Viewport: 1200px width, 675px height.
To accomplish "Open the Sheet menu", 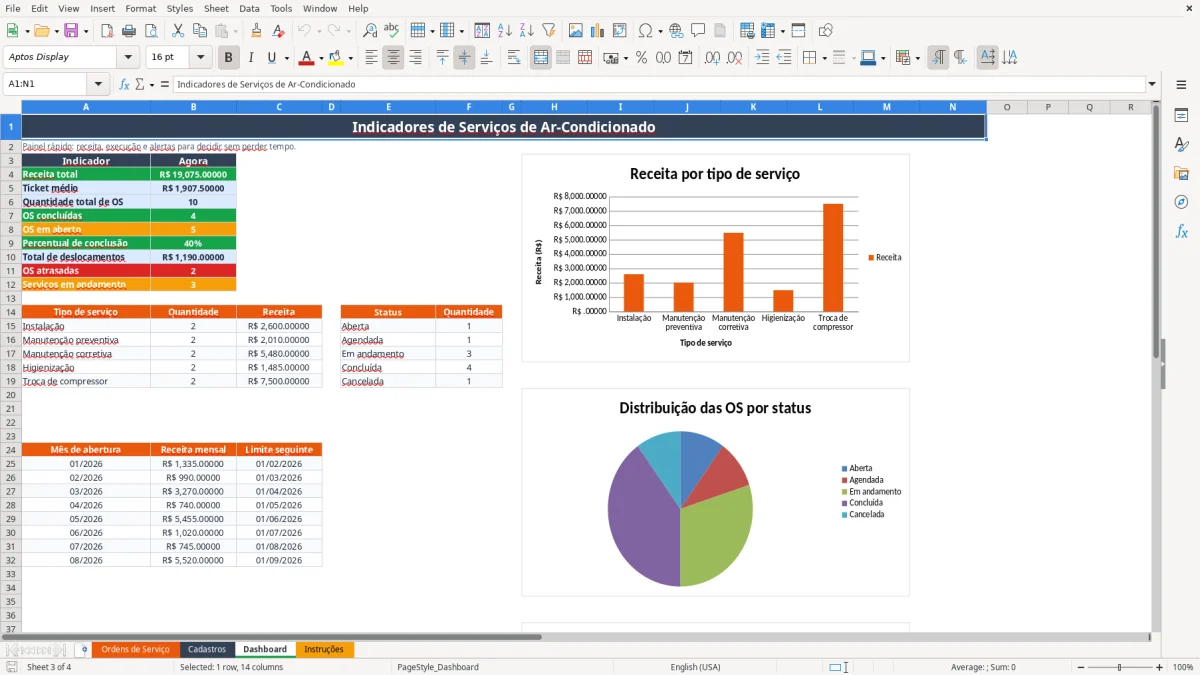I will [x=216, y=8].
